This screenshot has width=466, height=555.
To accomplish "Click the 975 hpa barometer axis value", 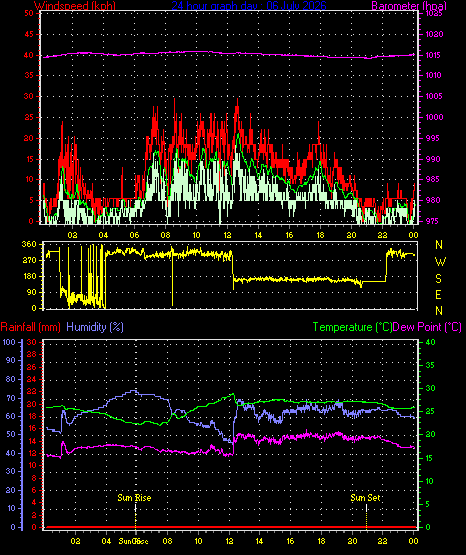I will pyautogui.click(x=433, y=221).
